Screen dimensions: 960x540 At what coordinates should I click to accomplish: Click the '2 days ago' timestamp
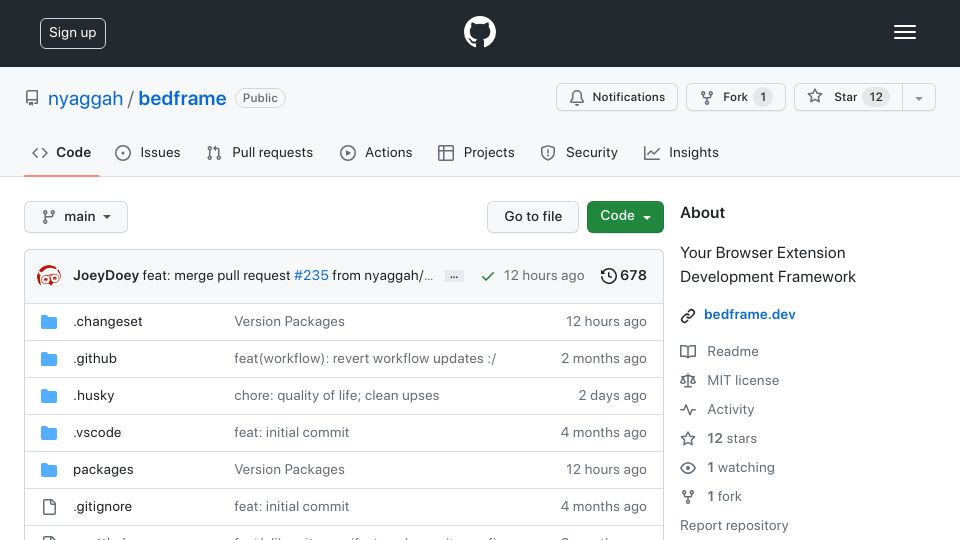coord(612,396)
